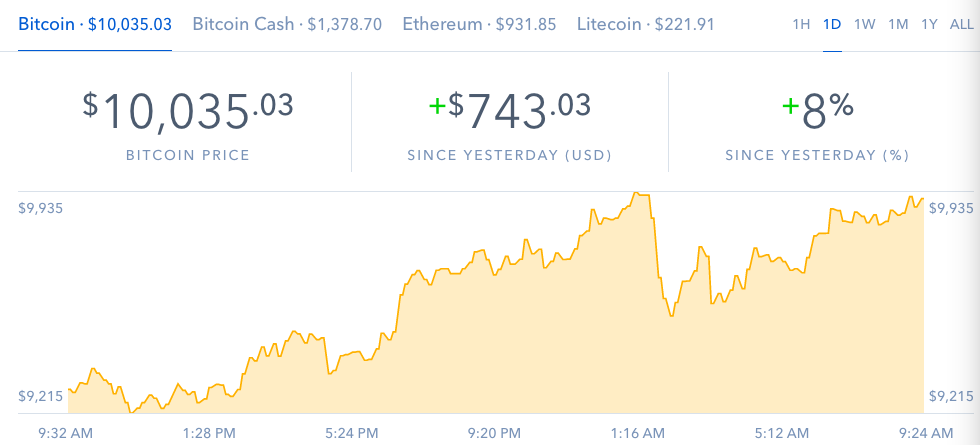Show ALL time price history
Image resolution: width=980 pixels, height=445 pixels.
tap(959, 24)
